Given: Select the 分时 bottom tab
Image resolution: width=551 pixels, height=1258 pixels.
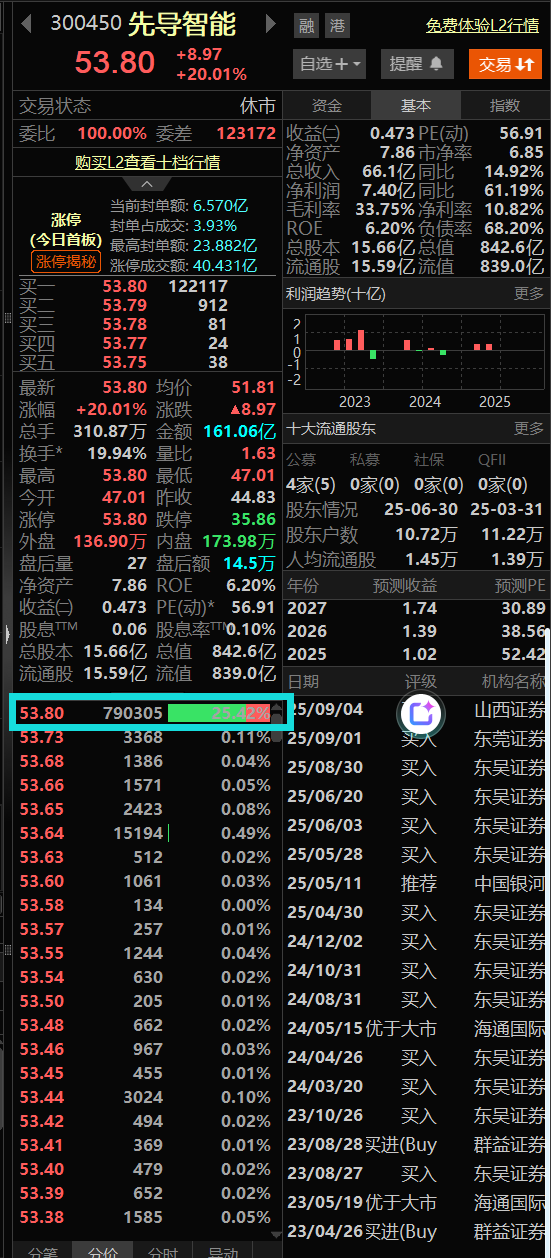Looking at the screenshot, I should coord(163,1249).
